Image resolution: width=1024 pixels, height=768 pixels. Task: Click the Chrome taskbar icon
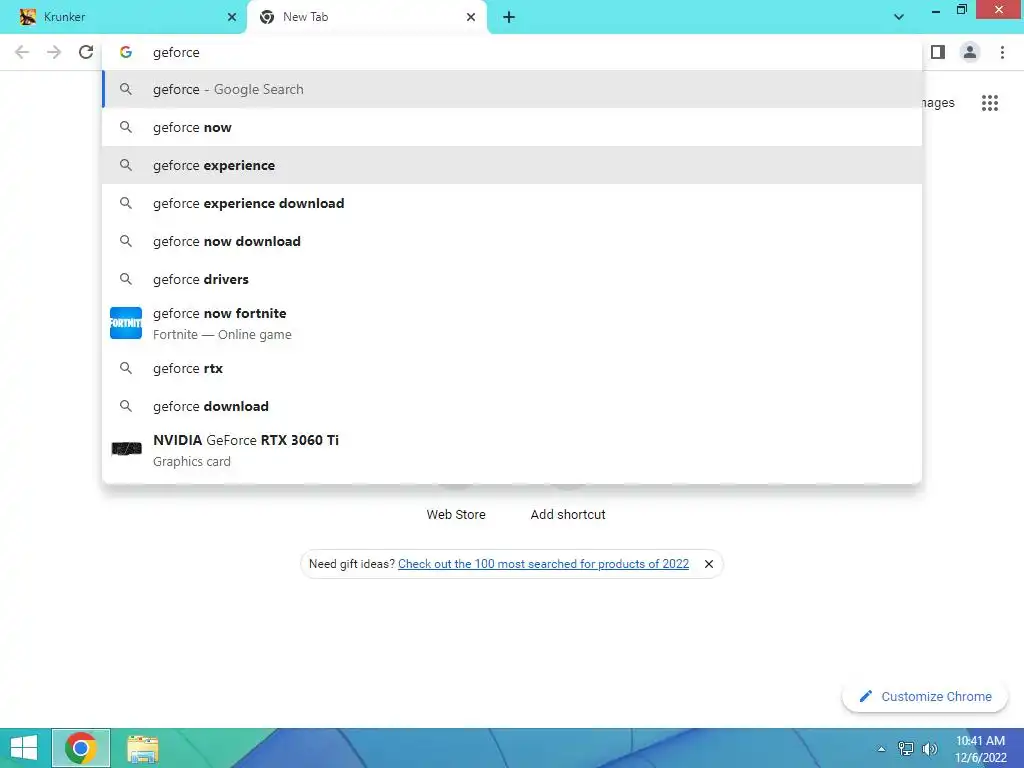coord(81,748)
